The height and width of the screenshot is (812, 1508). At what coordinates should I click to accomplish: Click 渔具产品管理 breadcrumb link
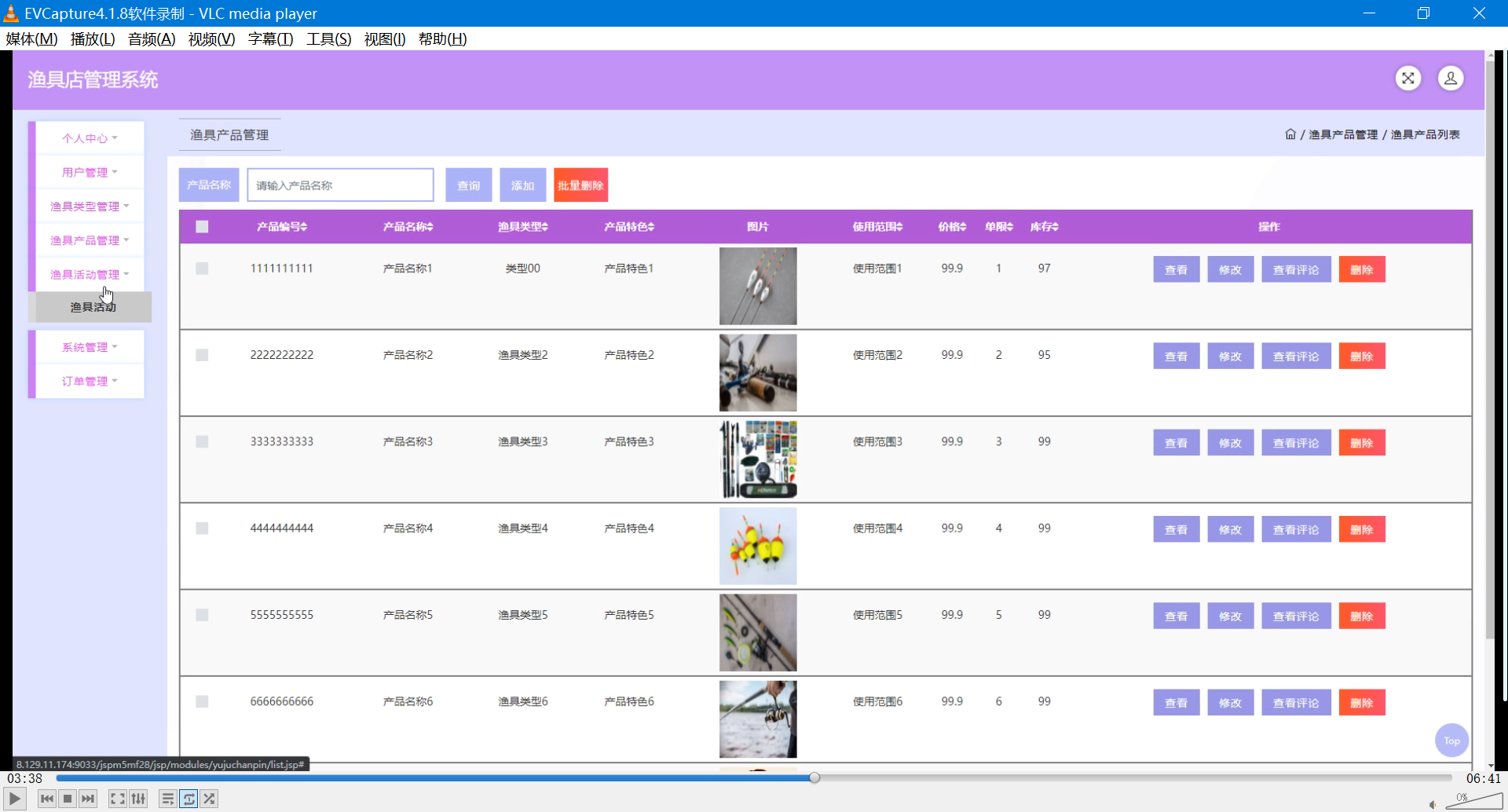point(1343,134)
